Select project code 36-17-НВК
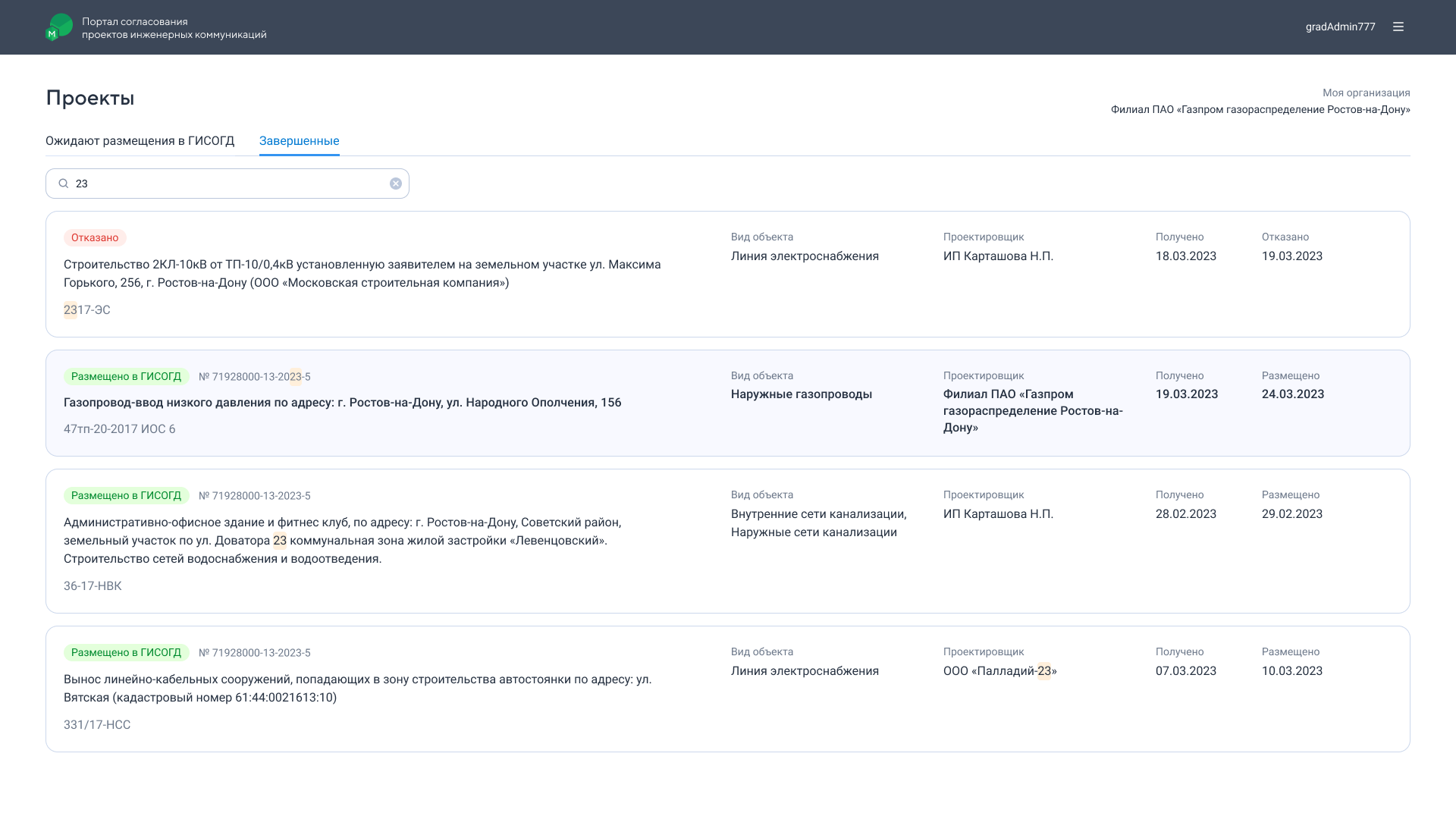 (93, 586)
